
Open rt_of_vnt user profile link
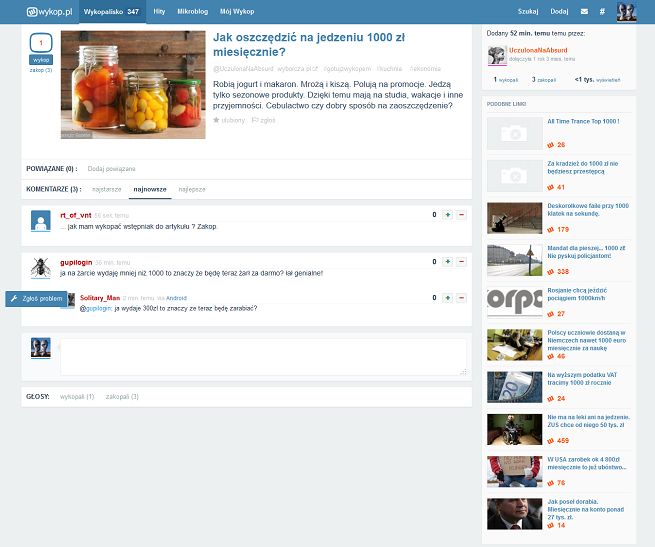point(76,215)
